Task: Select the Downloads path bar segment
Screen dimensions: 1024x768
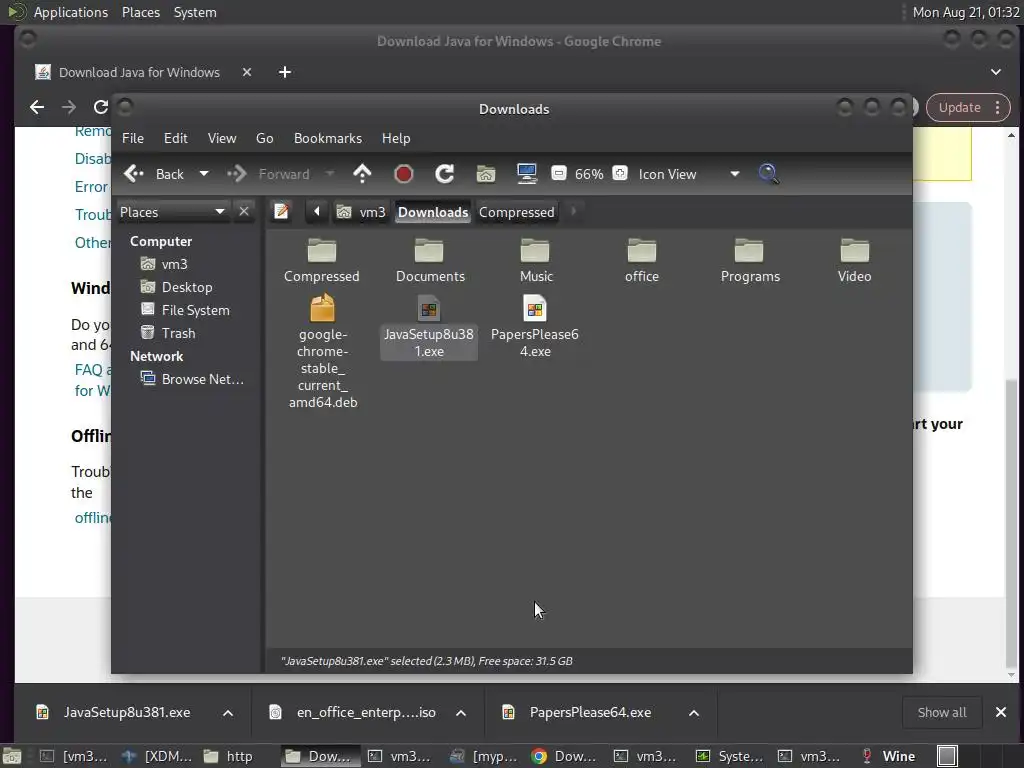Action: pos(433,212)
